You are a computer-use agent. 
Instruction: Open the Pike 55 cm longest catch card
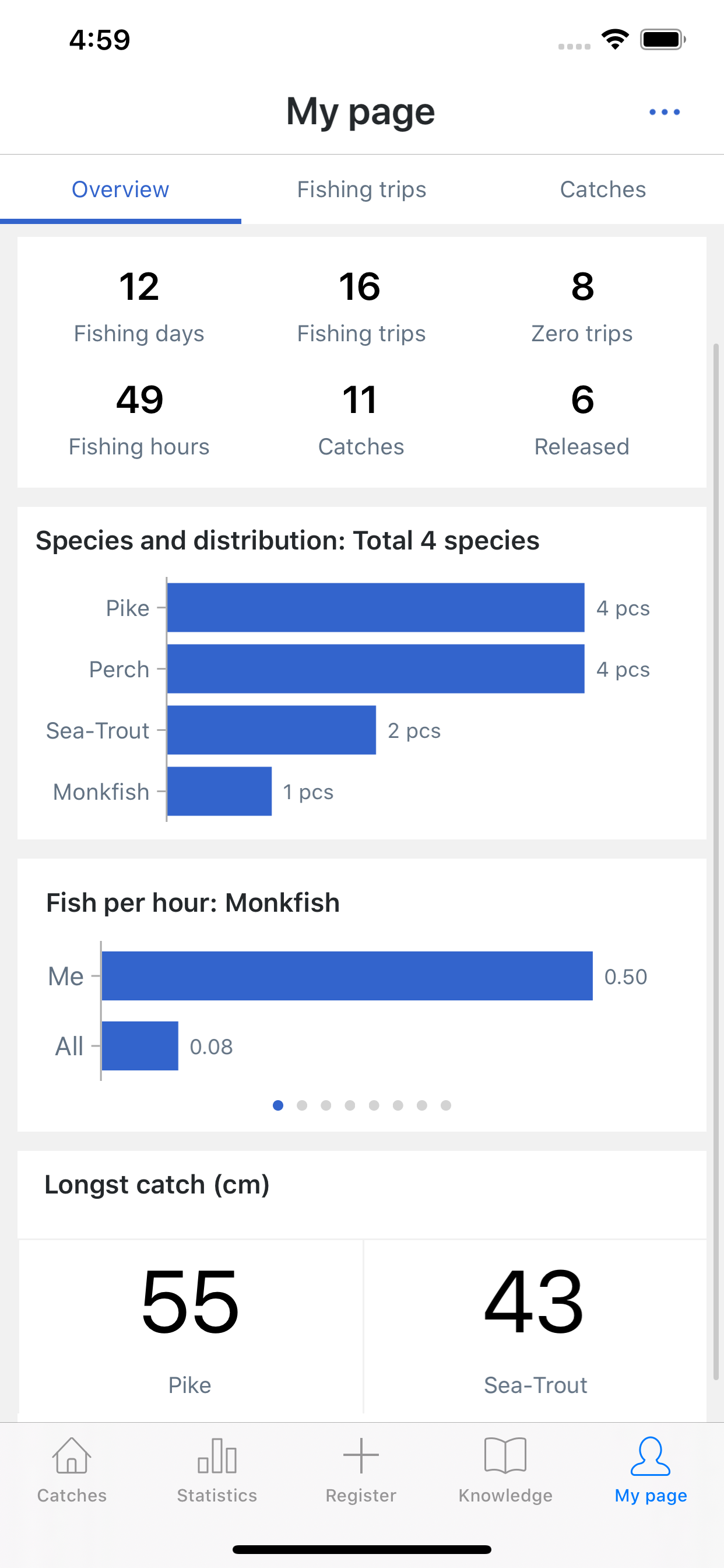click(191, 1326)
